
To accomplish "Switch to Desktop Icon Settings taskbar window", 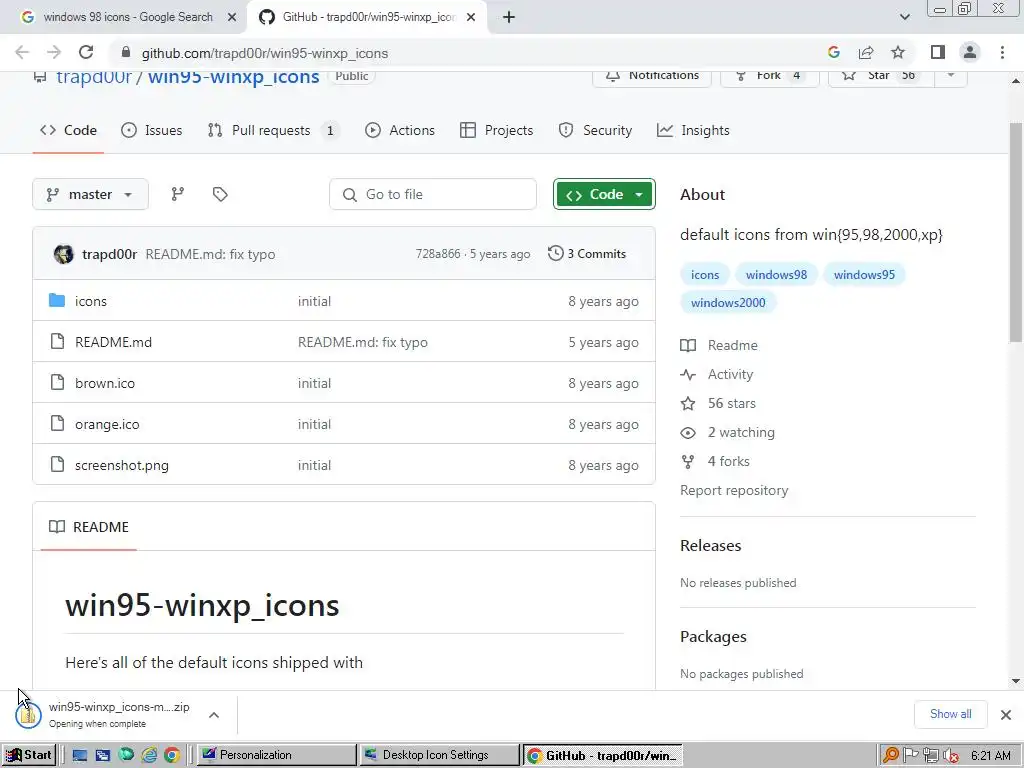I will click(x=439, y=755).
